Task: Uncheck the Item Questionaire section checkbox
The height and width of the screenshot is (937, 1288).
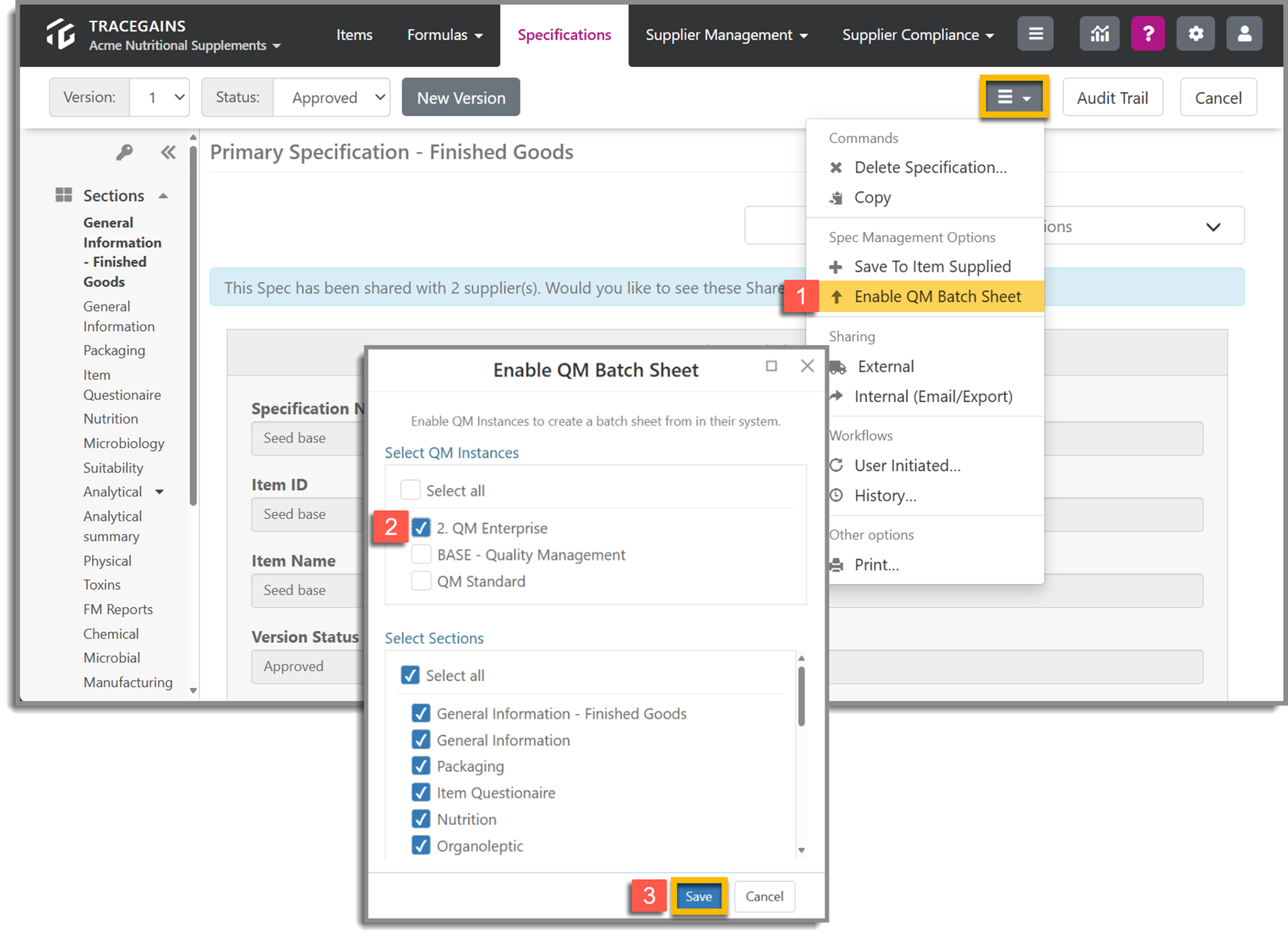Action: pyautogui.click(x=421, y=792)
